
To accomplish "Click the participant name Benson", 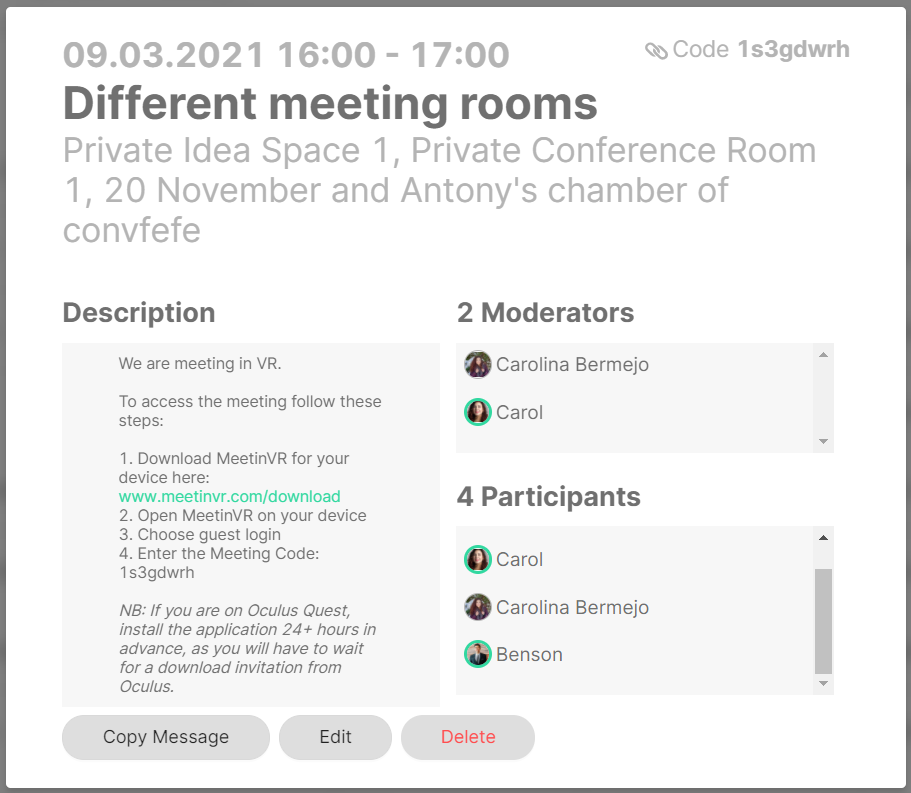I will point(529,653).
